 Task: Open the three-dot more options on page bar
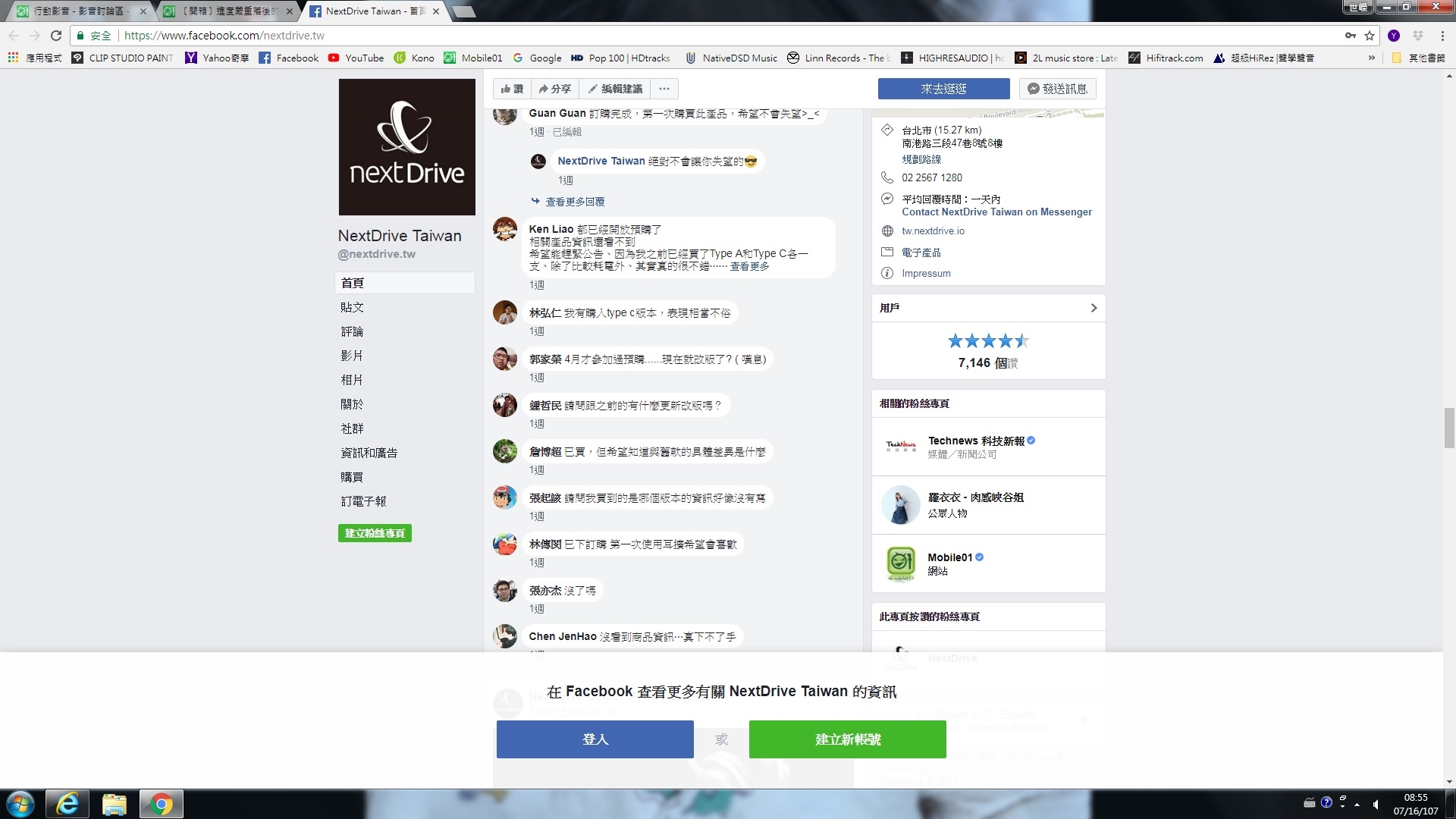tap(664, 89)
